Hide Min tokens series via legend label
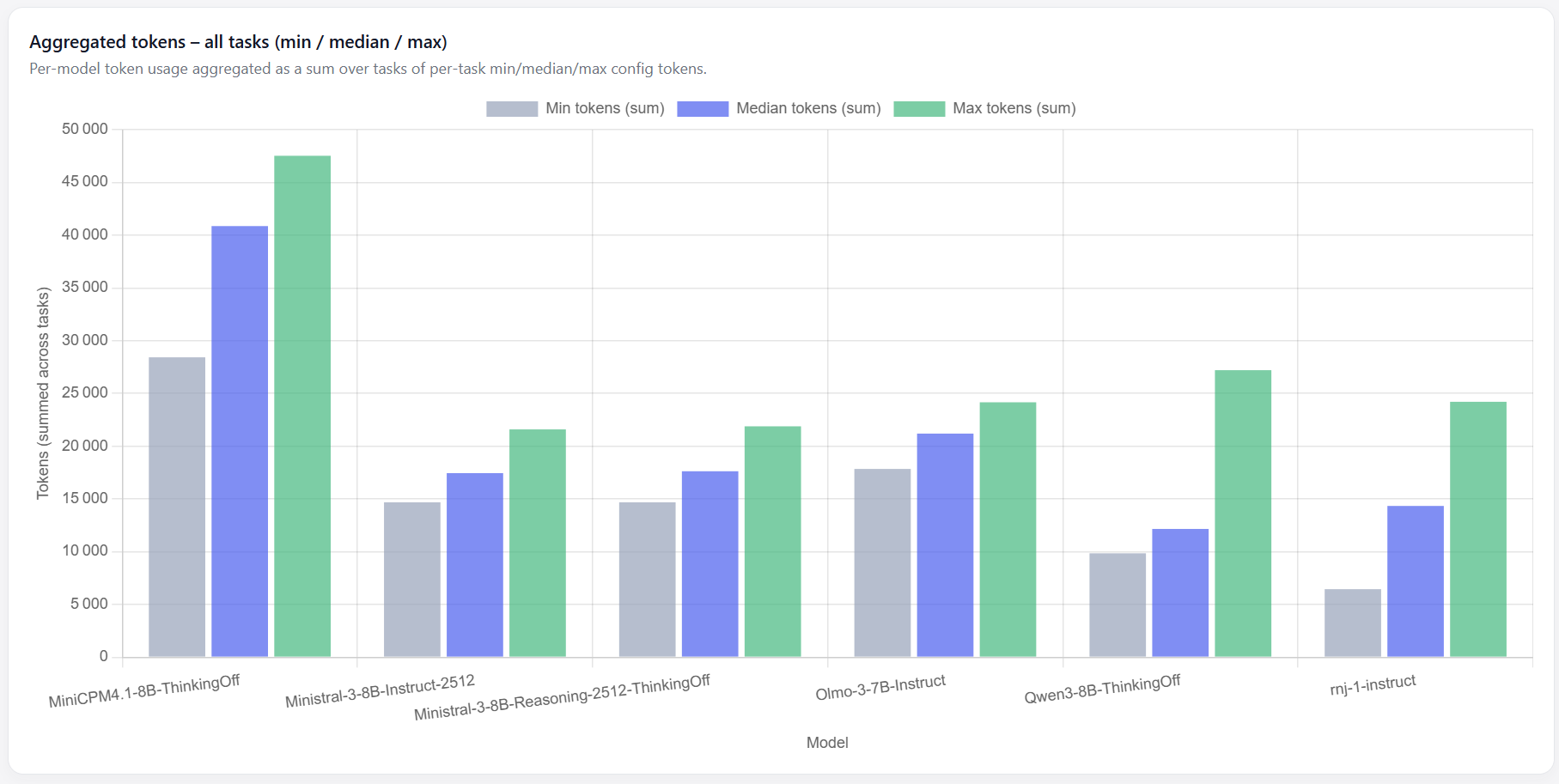1559x784 pixels. 605,108
